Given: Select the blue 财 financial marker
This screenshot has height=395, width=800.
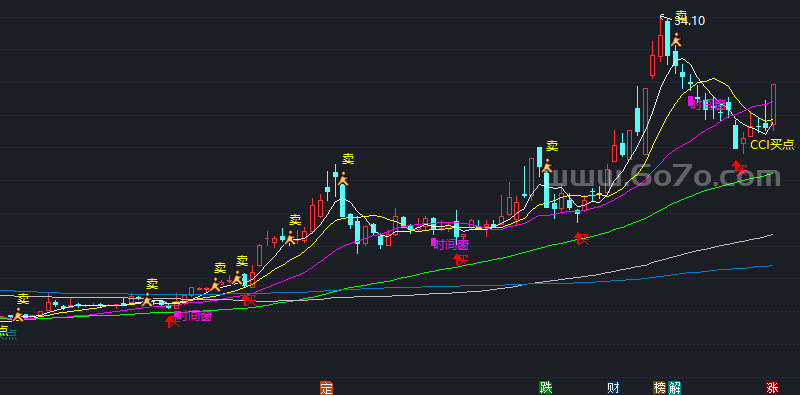Looking at the screenshot, I should pyautogui.click(x=613, y=388).
